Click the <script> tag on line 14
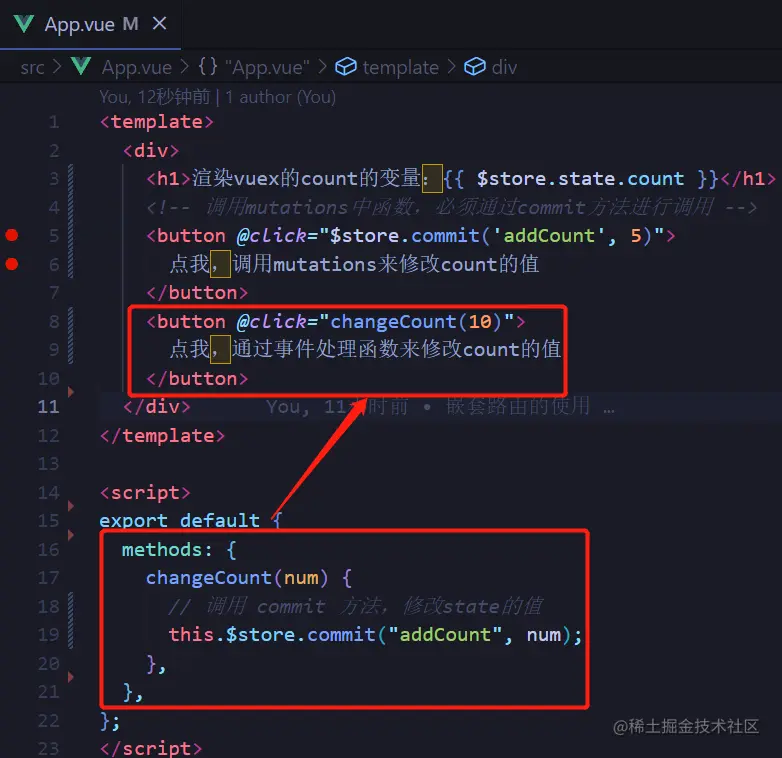The image size is (782, 758). 145,493
